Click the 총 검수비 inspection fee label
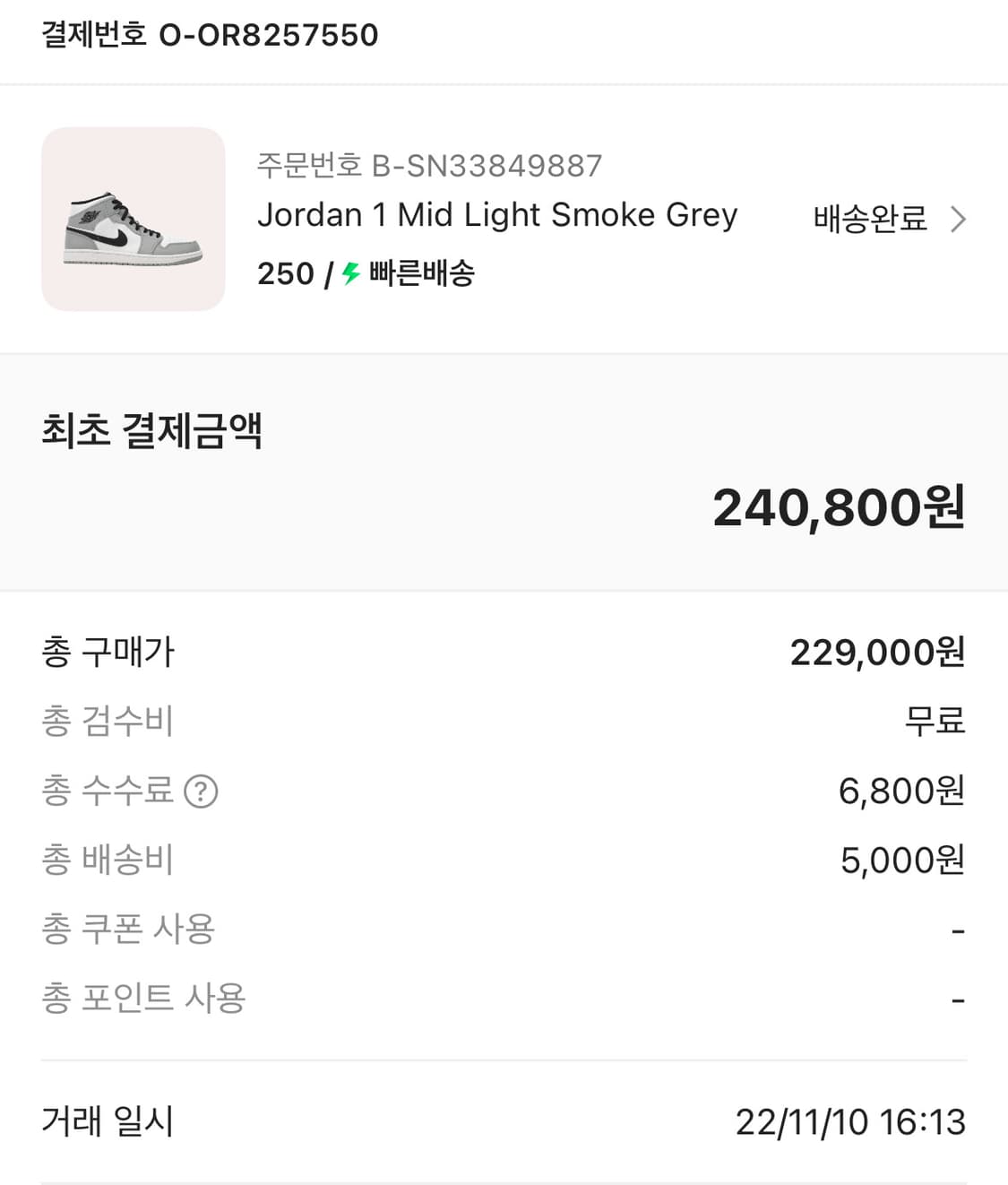The width and height of the screenshot is (1008, 1185). point(108,722)
